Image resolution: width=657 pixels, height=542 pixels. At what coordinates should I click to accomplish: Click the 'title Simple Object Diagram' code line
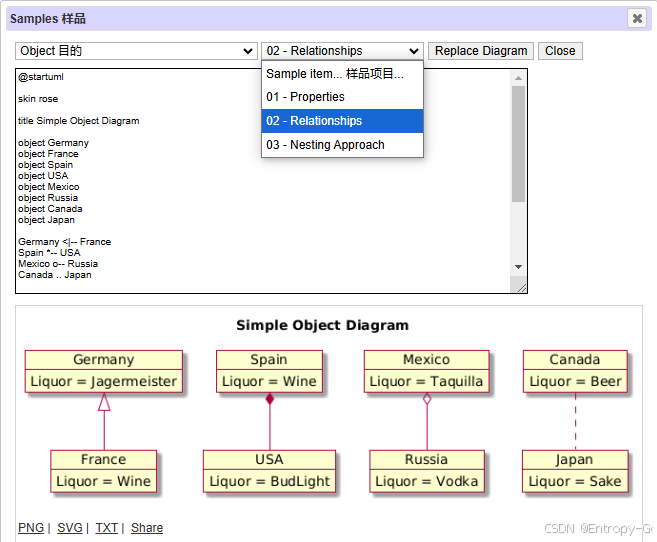78,121
